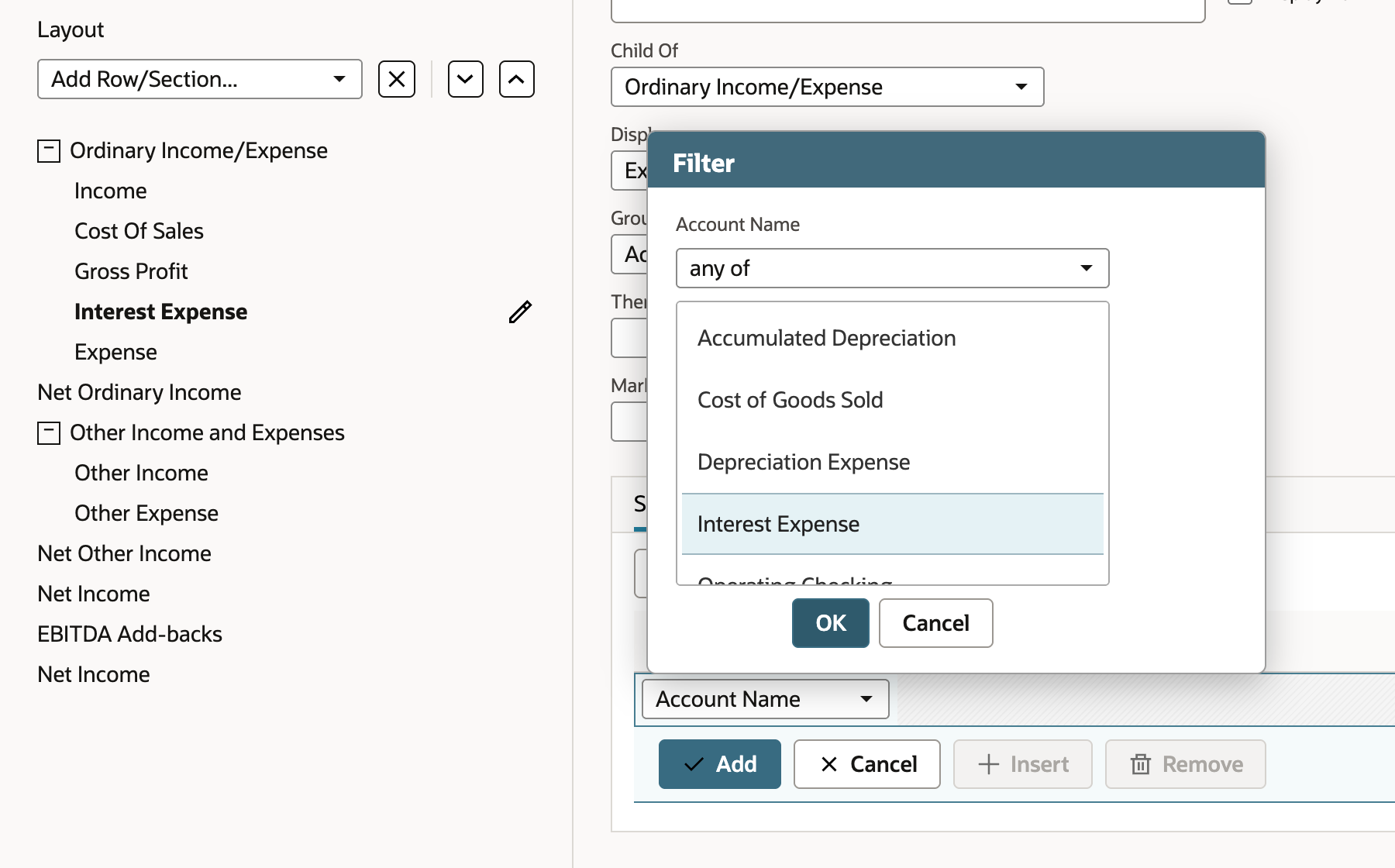Image resolution: width=1395 pixels, height=868 pixels.
Task: Select the Other Expense layout row
Action: pos(146,513)
